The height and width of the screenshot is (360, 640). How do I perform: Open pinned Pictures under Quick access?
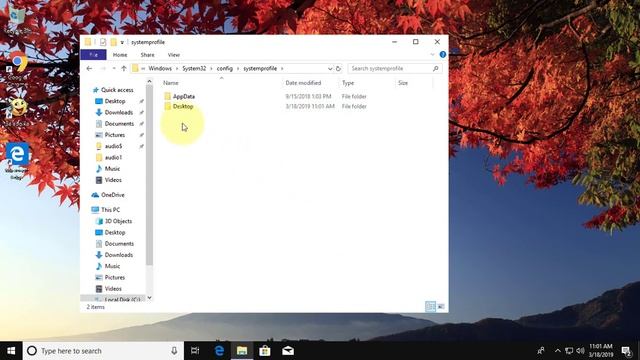pyautogui.click(x=114, y=135)
